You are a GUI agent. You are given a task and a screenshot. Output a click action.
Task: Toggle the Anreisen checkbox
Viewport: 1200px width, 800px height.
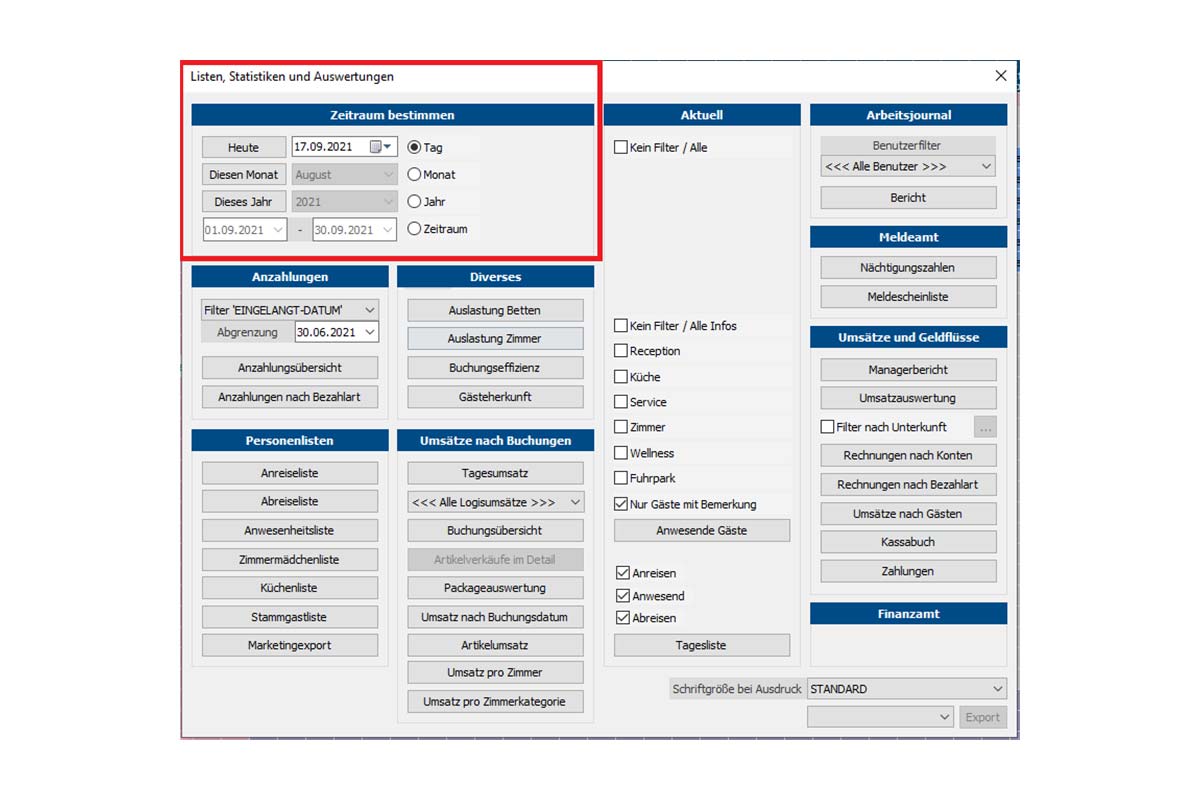pos(623,573)
